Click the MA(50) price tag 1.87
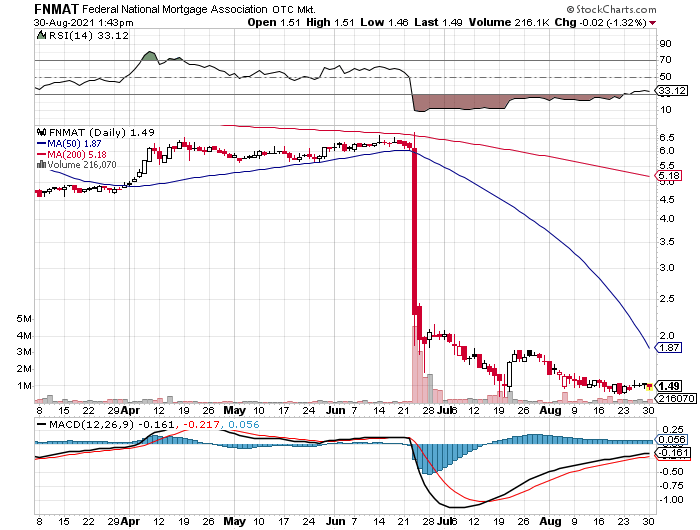The width and height of the screenshot is (700, 530). point(668,347)
